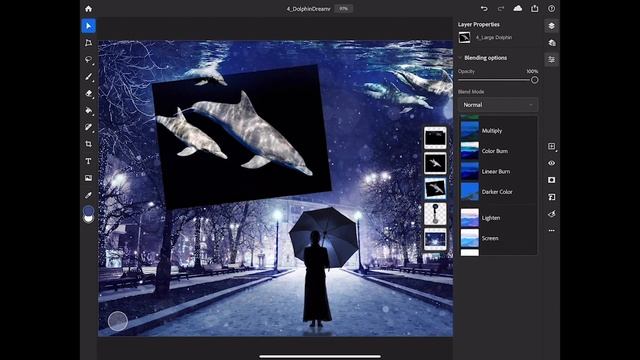
Task: Click the zoom percentage indicator
Action: coord(344,9)
